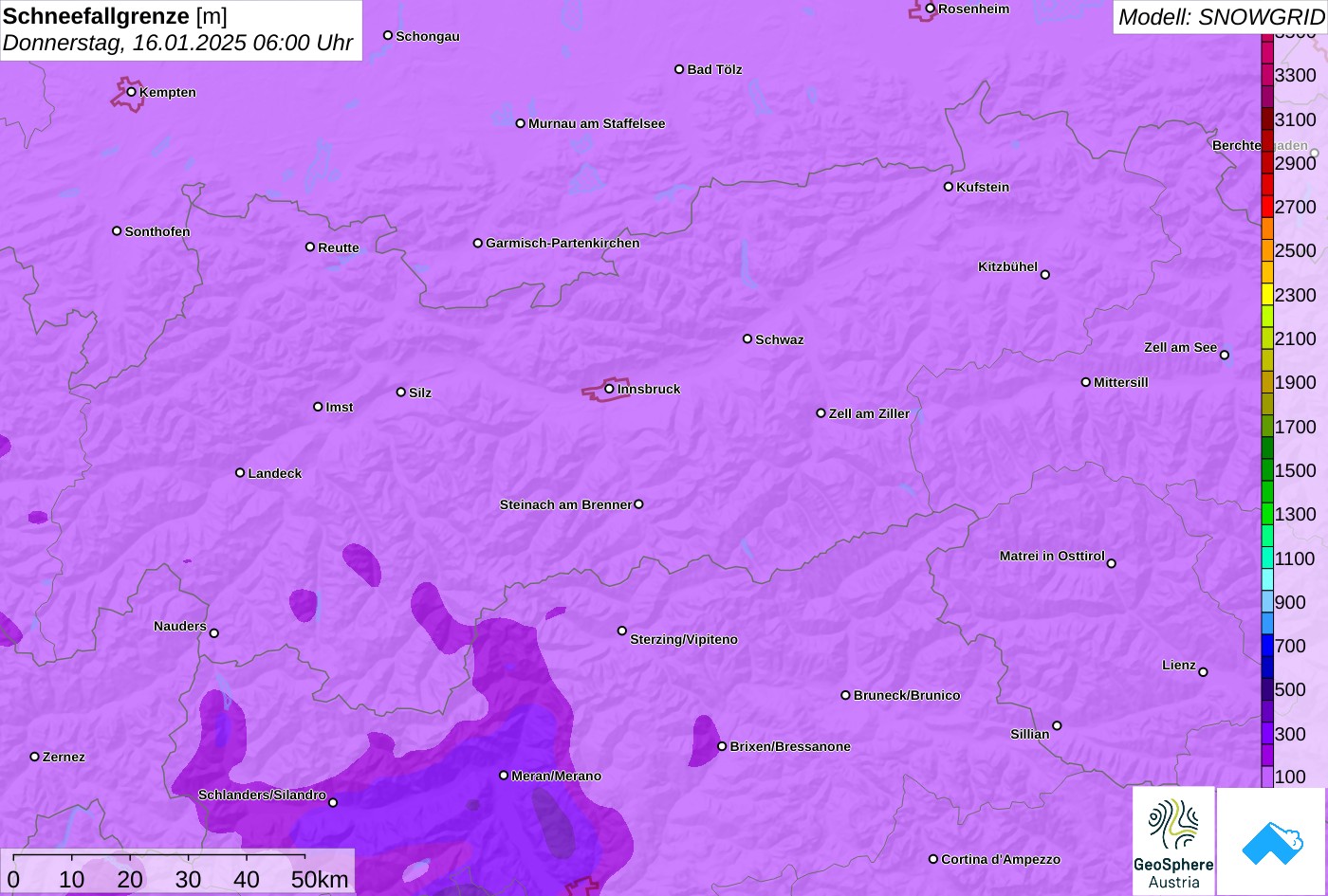Click the legend value 2900
The height and width of the screenshot is (896, 1328).
tap(1296, 163)
